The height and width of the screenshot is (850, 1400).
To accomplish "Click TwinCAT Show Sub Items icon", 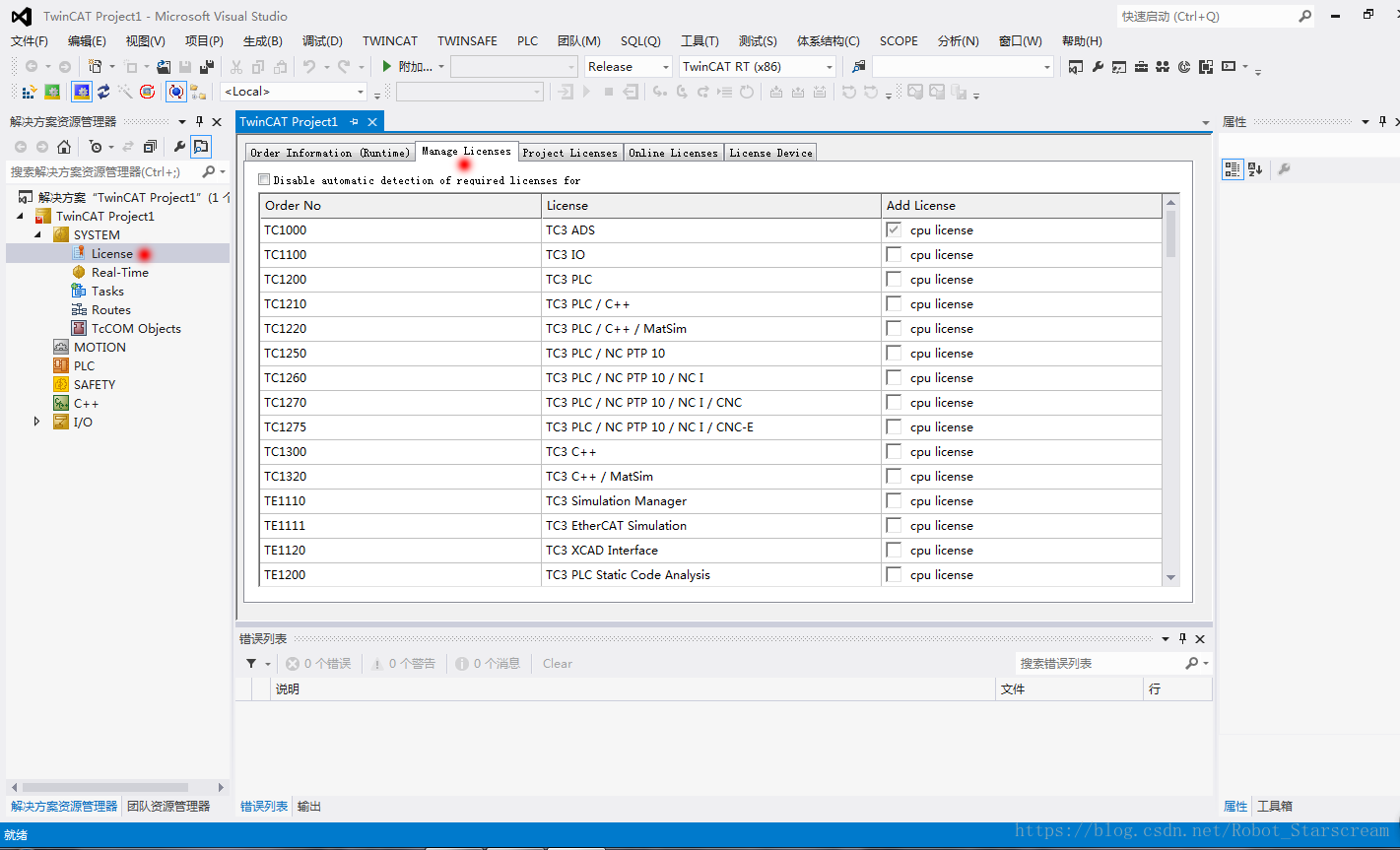I will point(198,92).
